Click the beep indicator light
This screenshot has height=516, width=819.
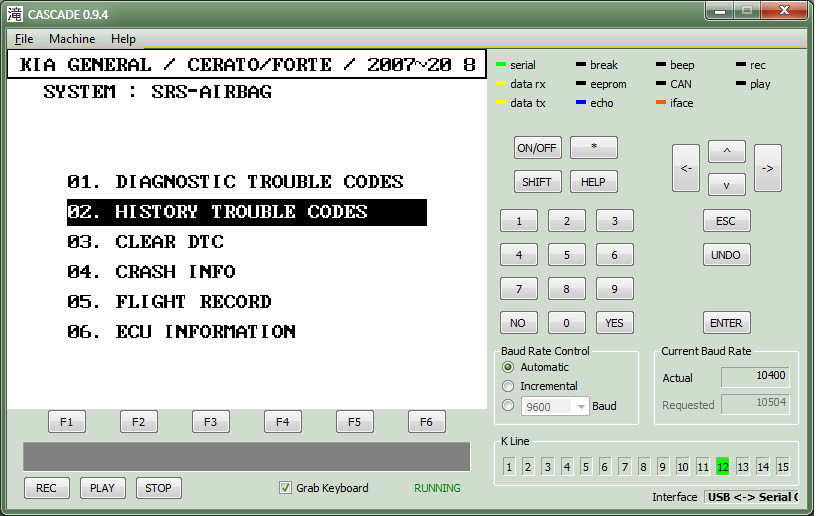(661, 65)
